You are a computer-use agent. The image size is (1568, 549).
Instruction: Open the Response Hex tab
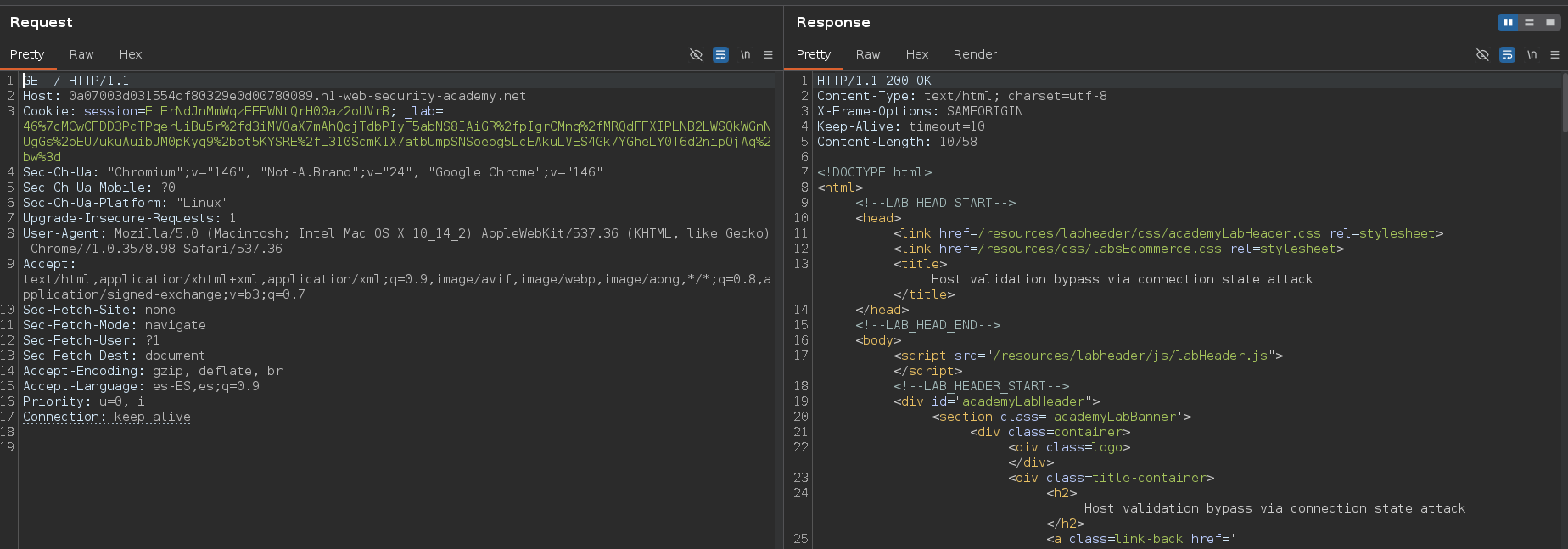916,54
